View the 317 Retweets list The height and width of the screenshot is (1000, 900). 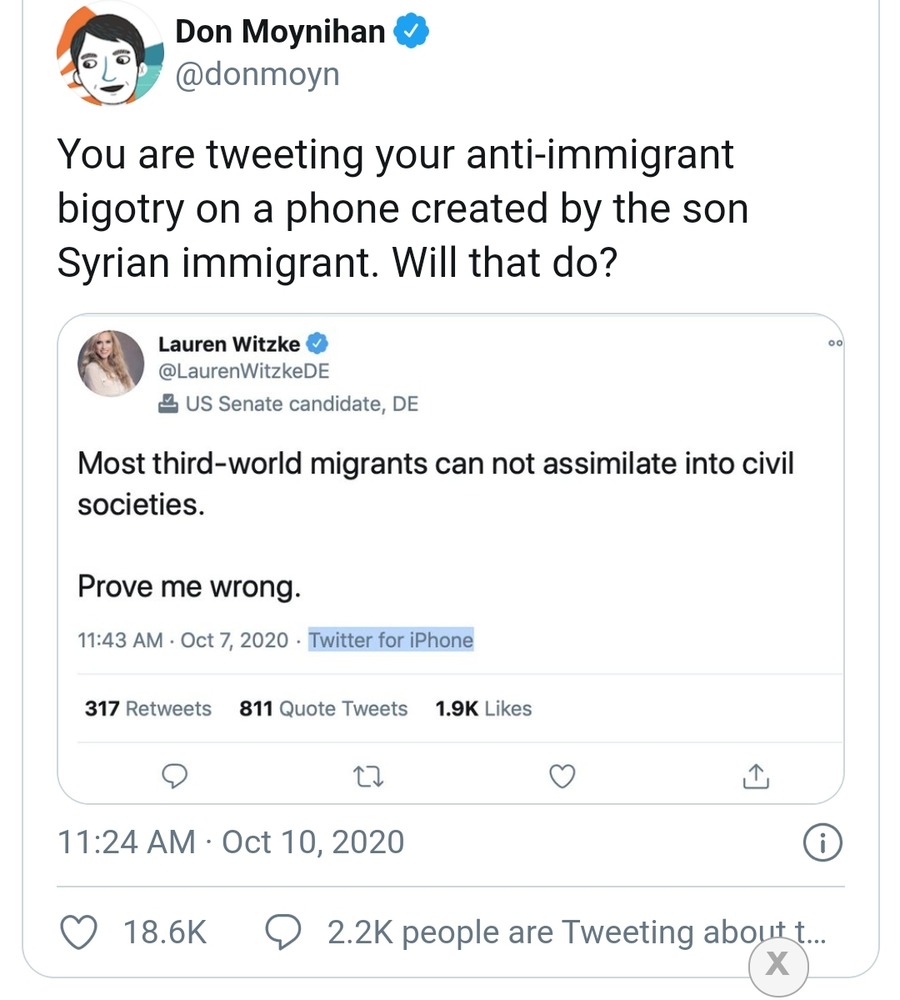148,709
